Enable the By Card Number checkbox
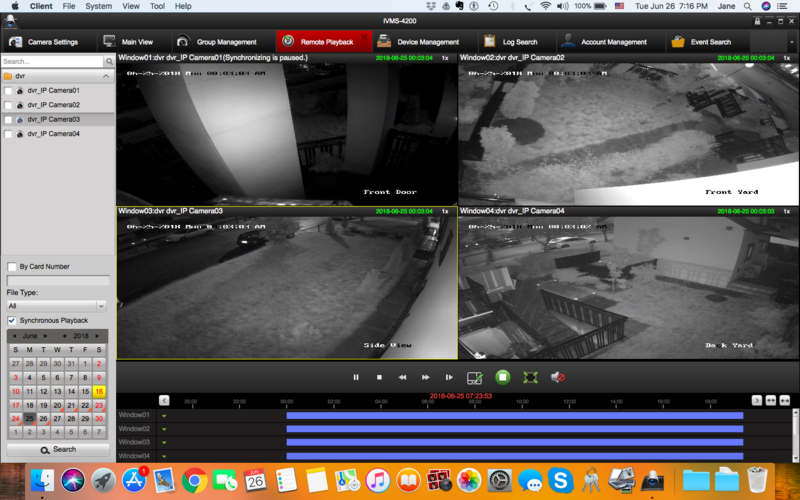 click(12, 267)
